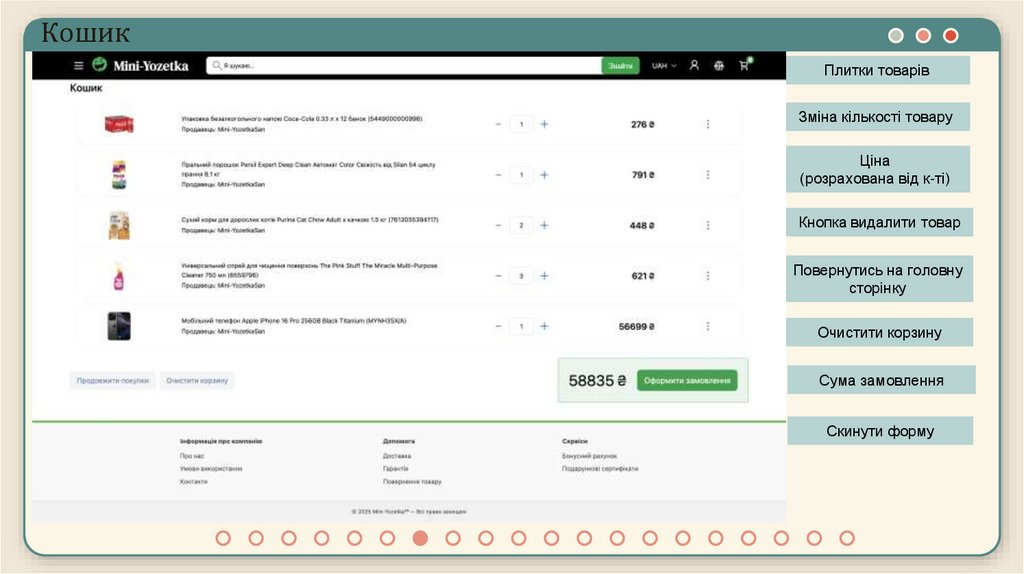Click the green 'Знайти' search button
Screen dimensions: 1024x574
point(620,65)
